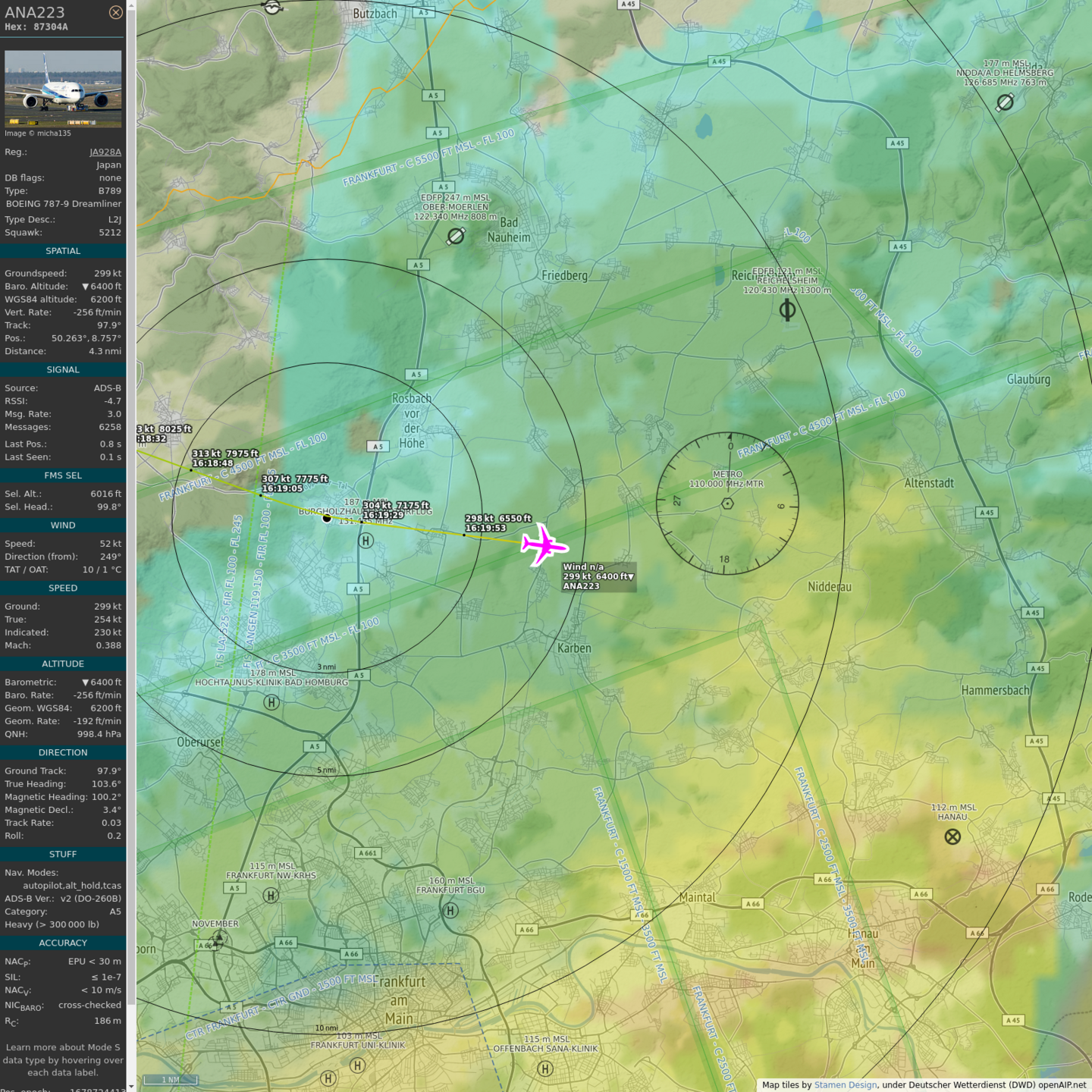Click the ANA223 label beside the aircraft
Image resolution: width=1092 pixels, height=1092 pixels.
(x=581, y=586)
